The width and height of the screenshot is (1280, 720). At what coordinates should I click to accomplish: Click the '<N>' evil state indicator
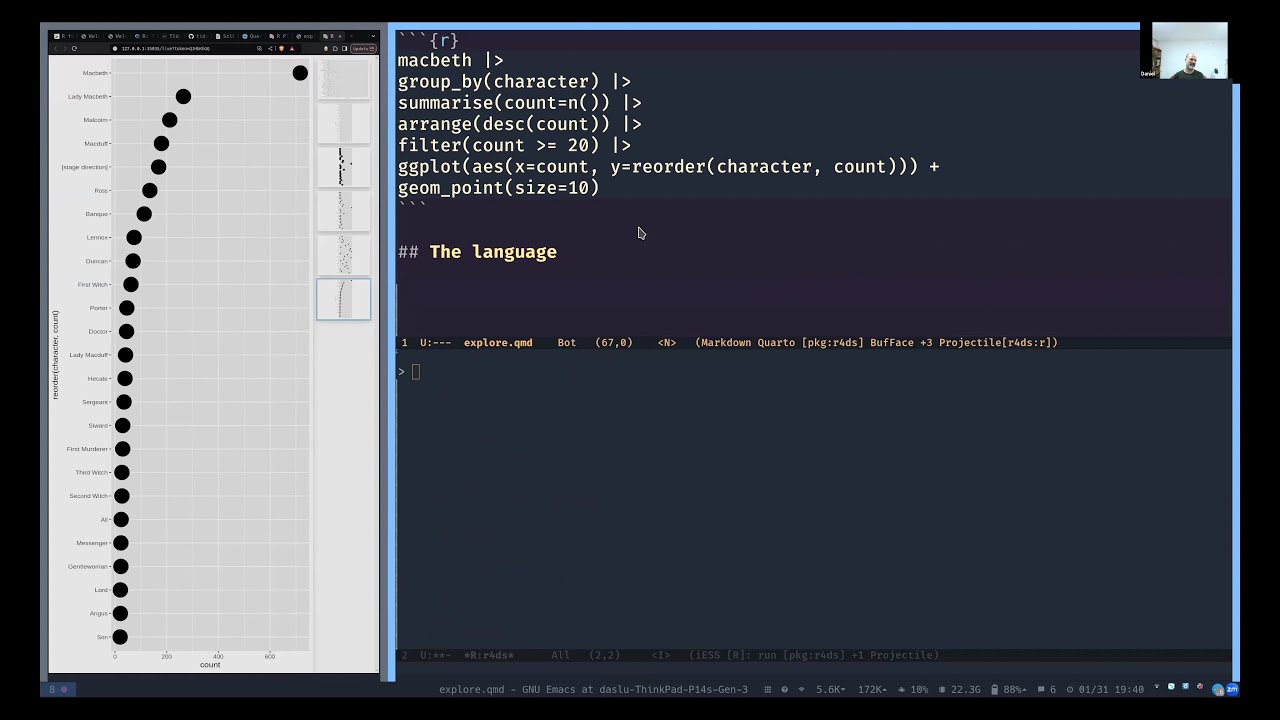[667, 342]
